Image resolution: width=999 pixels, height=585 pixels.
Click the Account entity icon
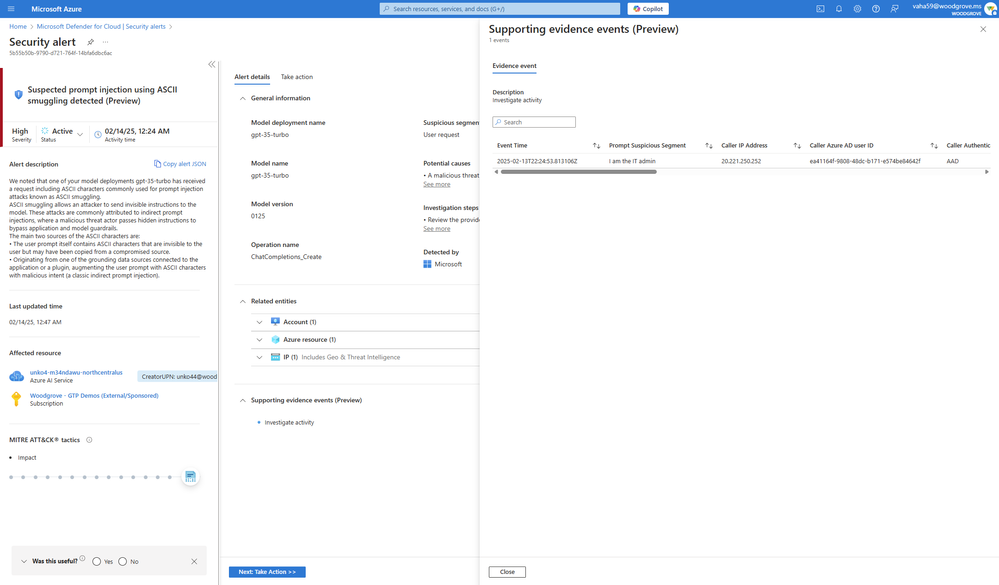point(275,322)
